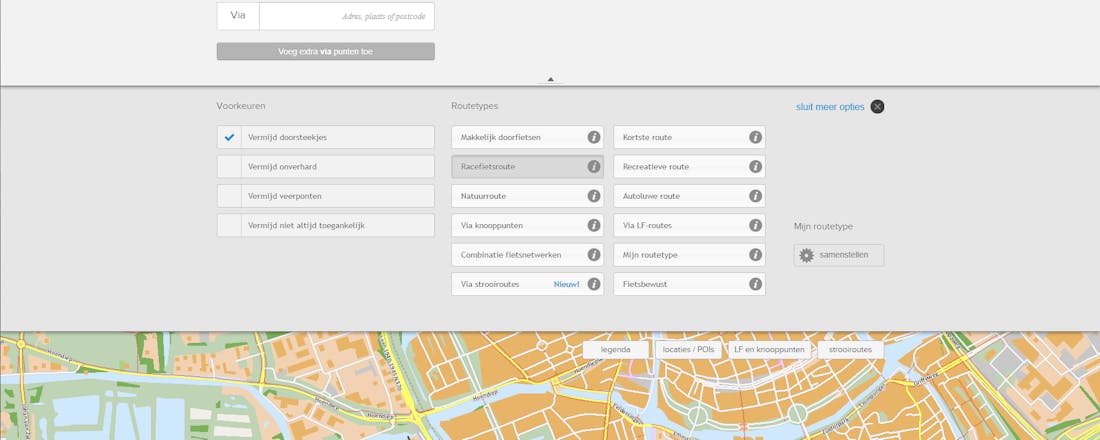This screenshot has height=440, width=1100.
Task: Open info icon for Via LF-routes
Action: (755, 226)
